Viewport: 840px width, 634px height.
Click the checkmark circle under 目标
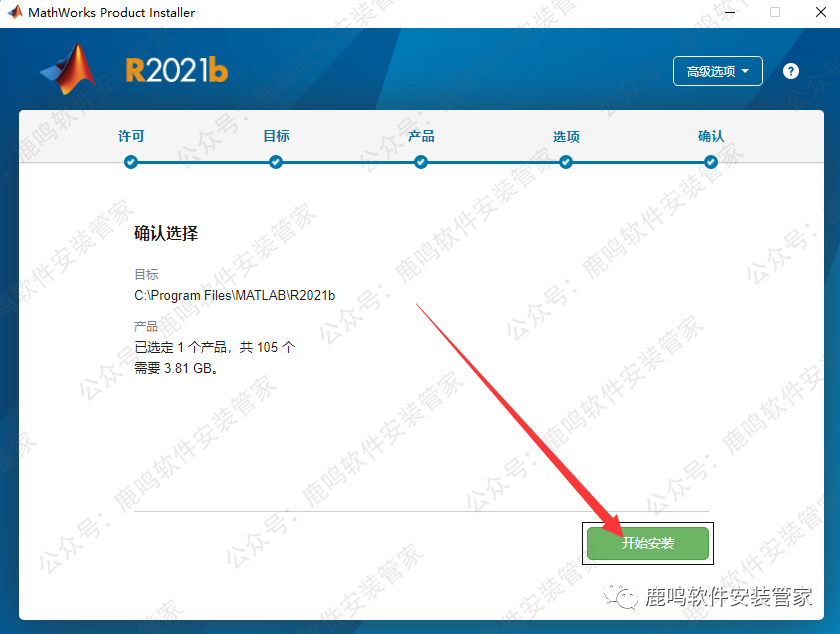[276, 162]
